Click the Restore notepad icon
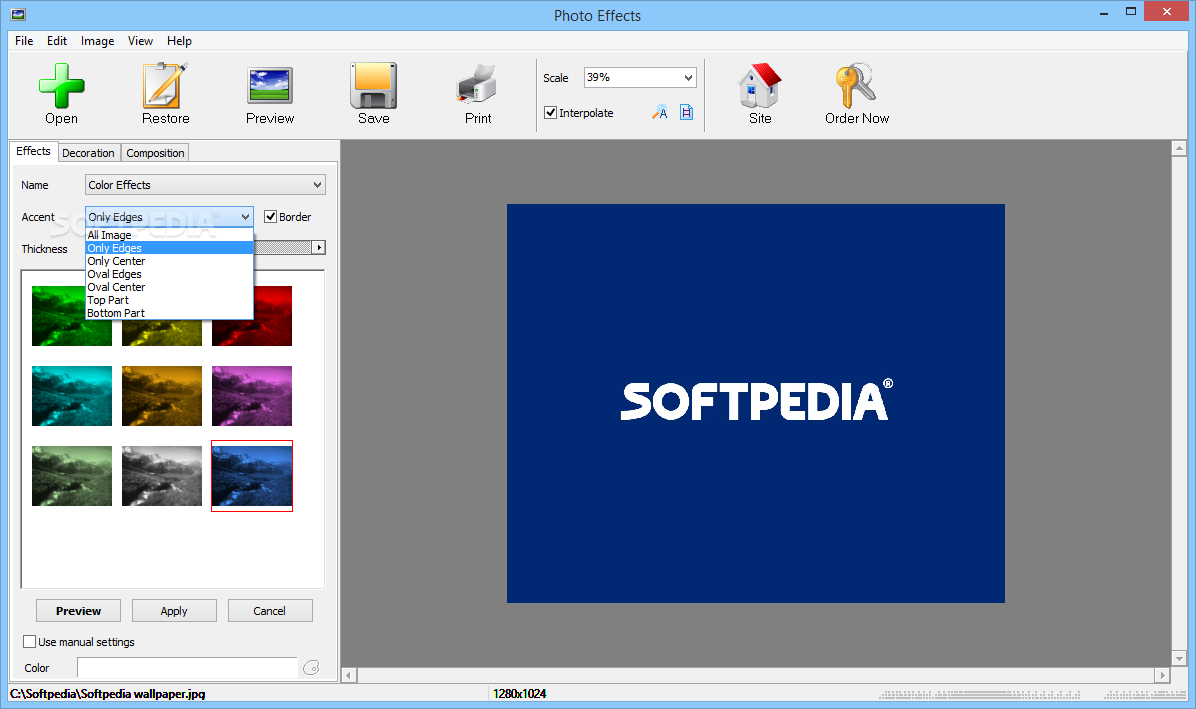The height and width of the screenshot is (709, 1196). [165, 85]
